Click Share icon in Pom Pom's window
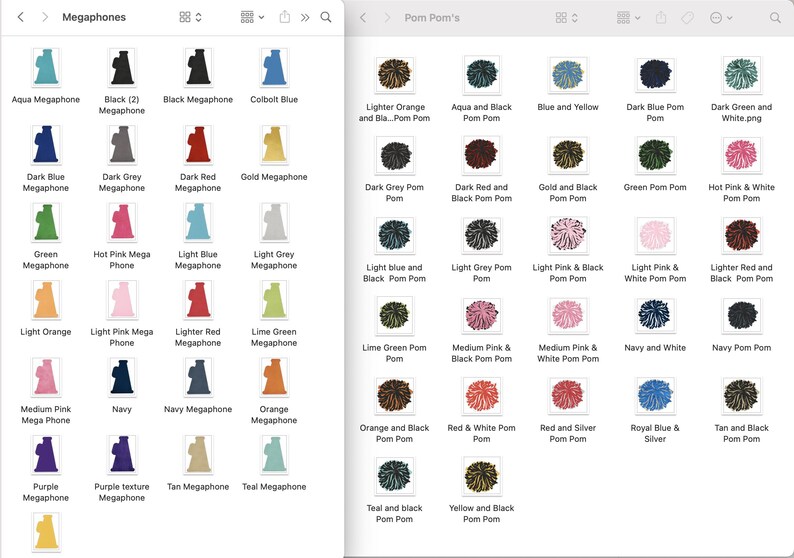794x558 pixels. [x=661, y=18]
